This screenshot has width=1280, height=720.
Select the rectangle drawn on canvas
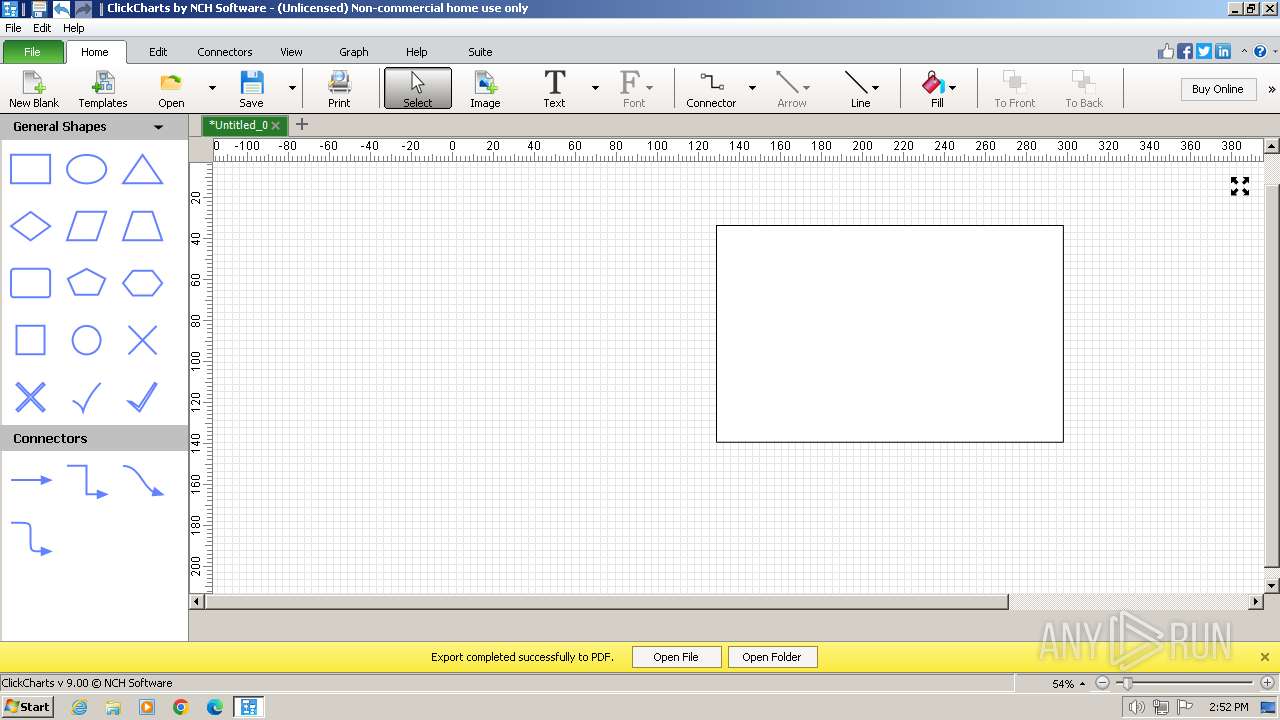tap(889, 333)
